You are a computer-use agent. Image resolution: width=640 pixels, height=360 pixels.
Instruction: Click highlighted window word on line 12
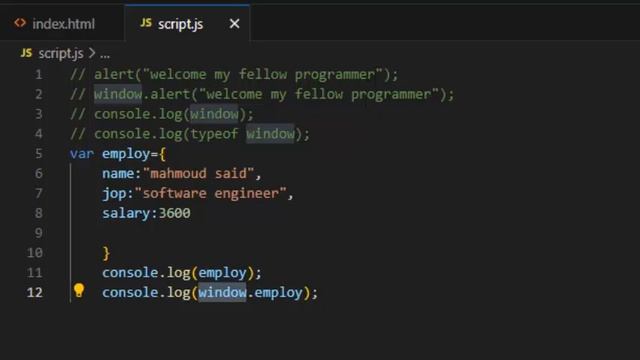pyautogui.click(x=222, y=293)
